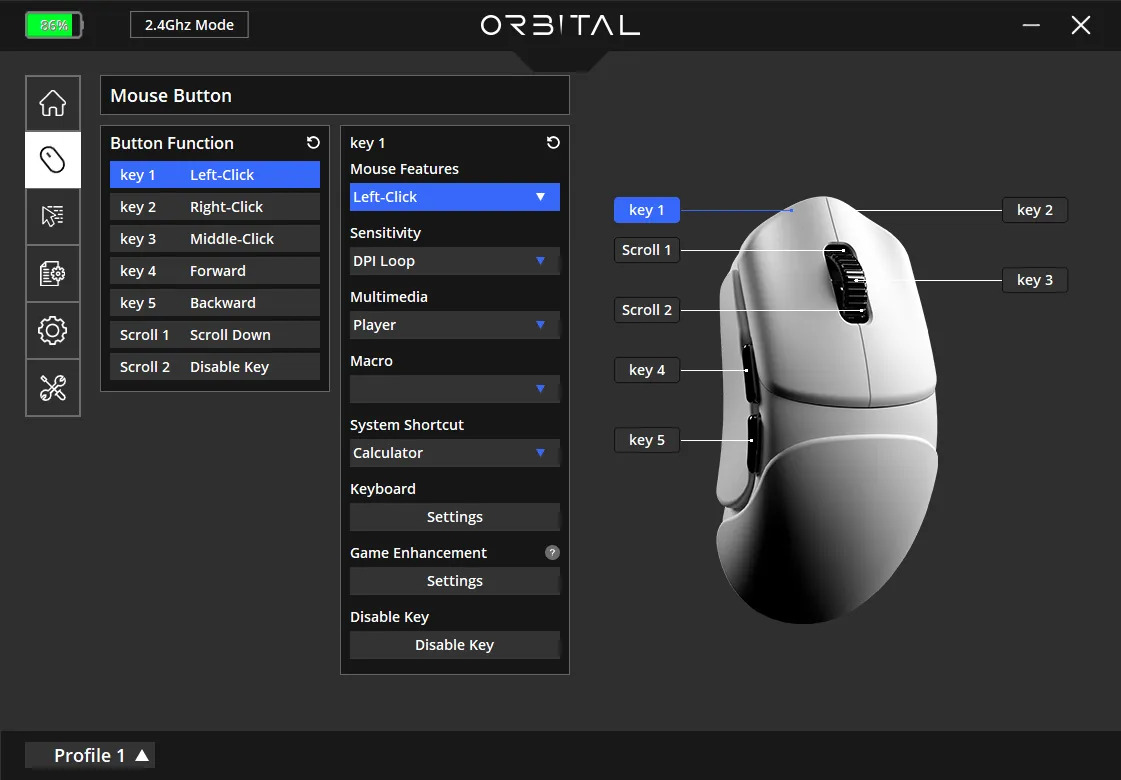Screen dimensions: 1121x780
Task: Reset Button Function using its reset icon
Action: (313, 143)
